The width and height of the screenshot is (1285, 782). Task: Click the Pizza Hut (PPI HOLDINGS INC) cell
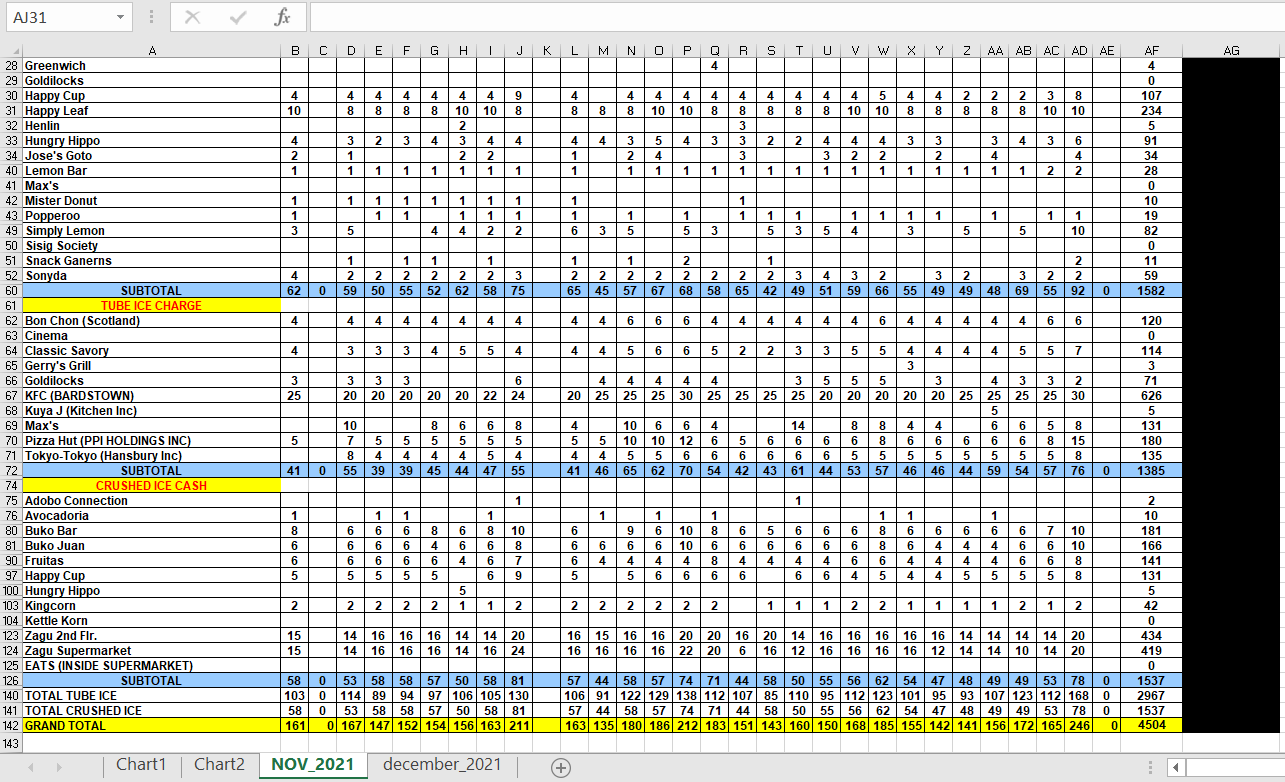pyautogui.click(x=151, y=441)
